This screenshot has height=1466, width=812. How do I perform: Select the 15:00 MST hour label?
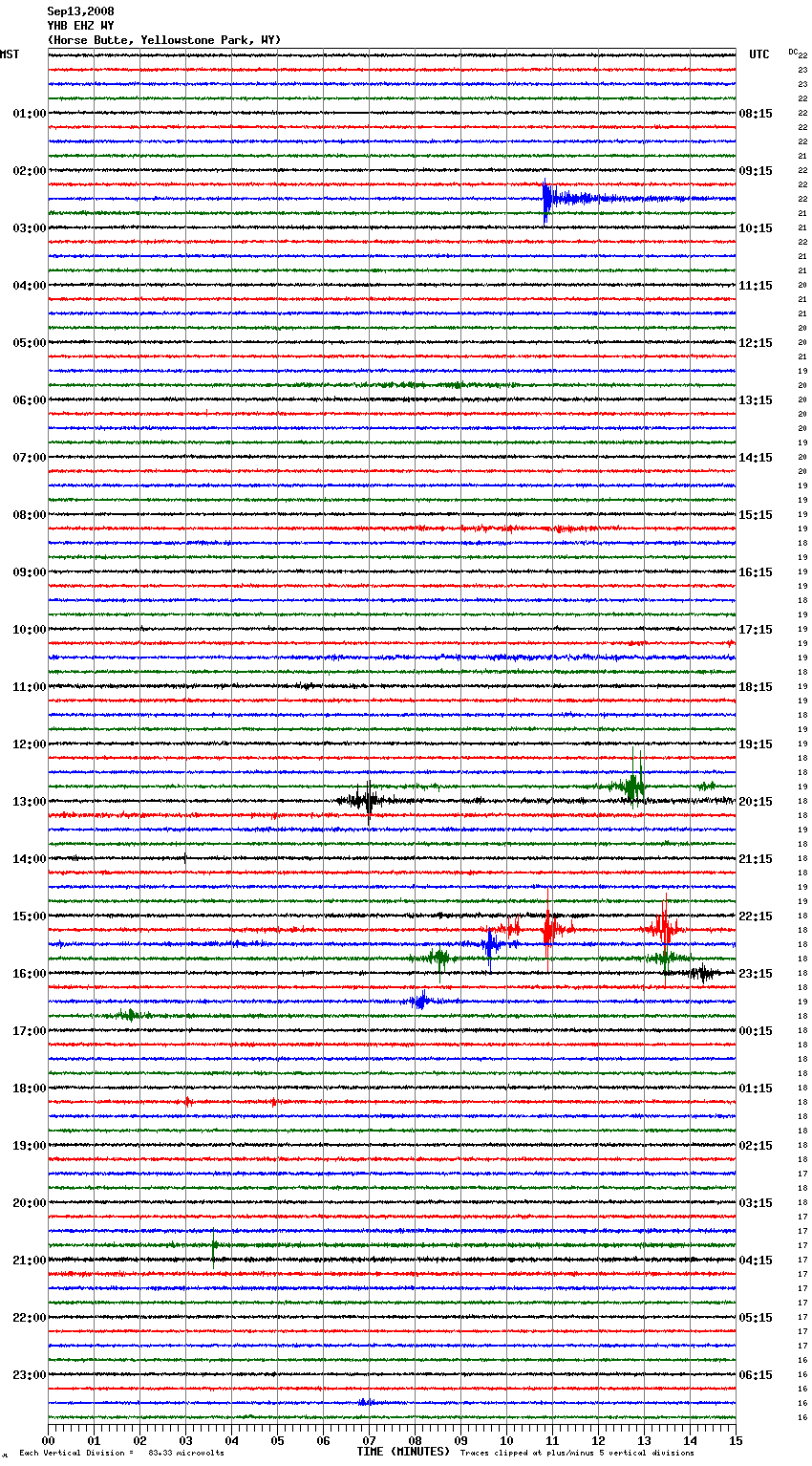(x=30, y=916)
